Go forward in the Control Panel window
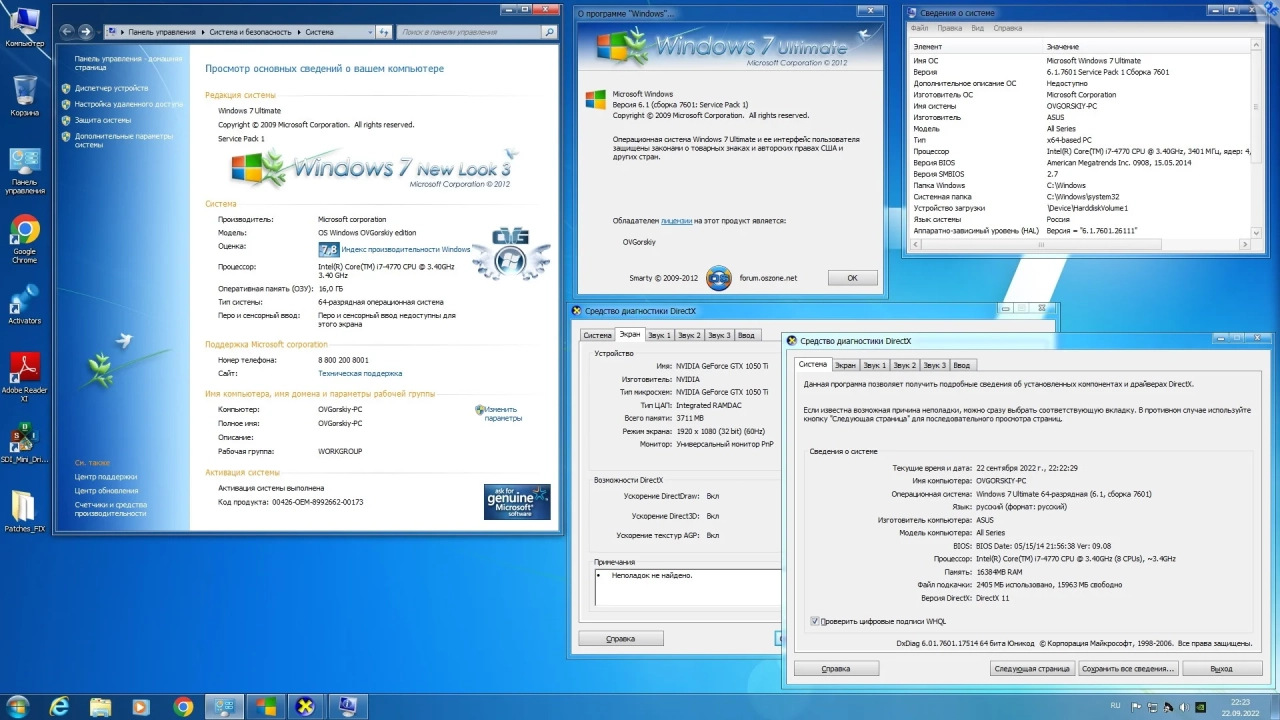 85,32
